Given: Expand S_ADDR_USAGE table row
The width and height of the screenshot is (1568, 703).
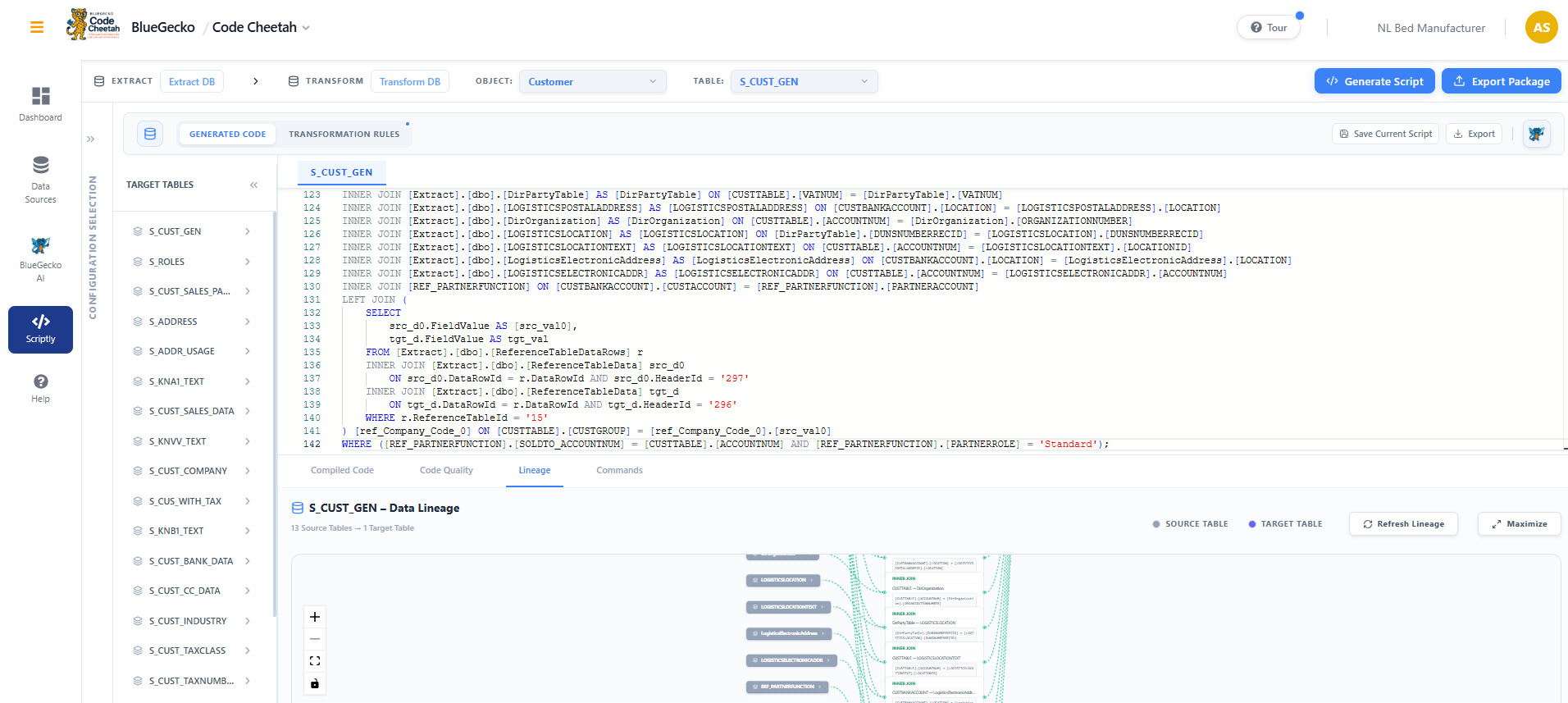Looking at the screenshot, I should [248, 351].
